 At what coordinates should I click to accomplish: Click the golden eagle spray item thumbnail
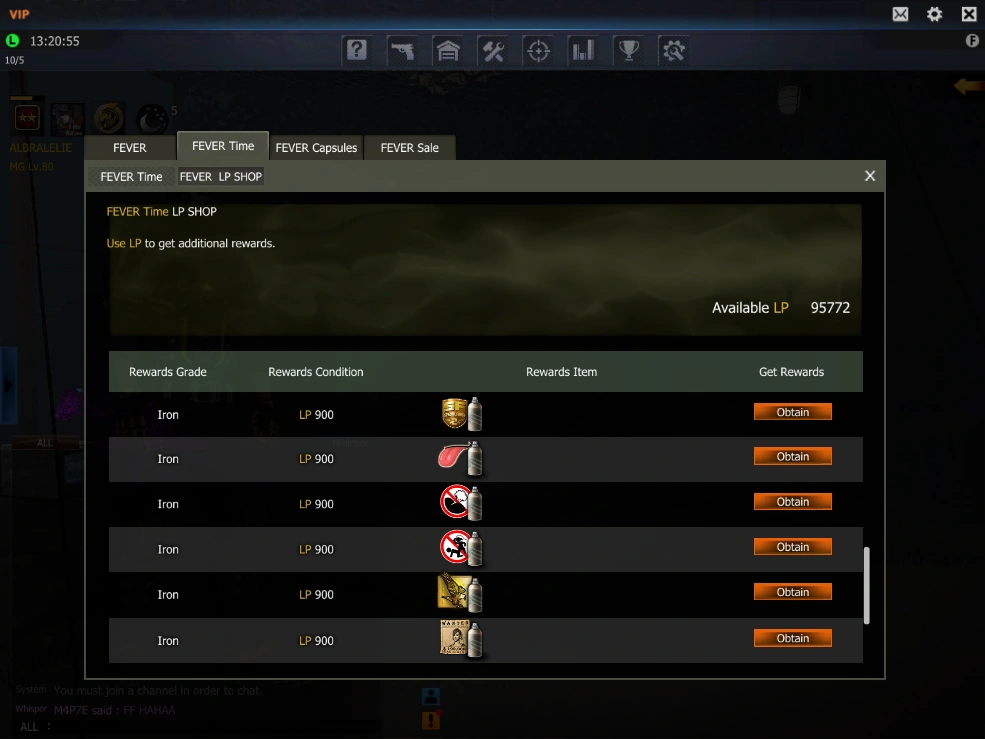tap(460, 593)
